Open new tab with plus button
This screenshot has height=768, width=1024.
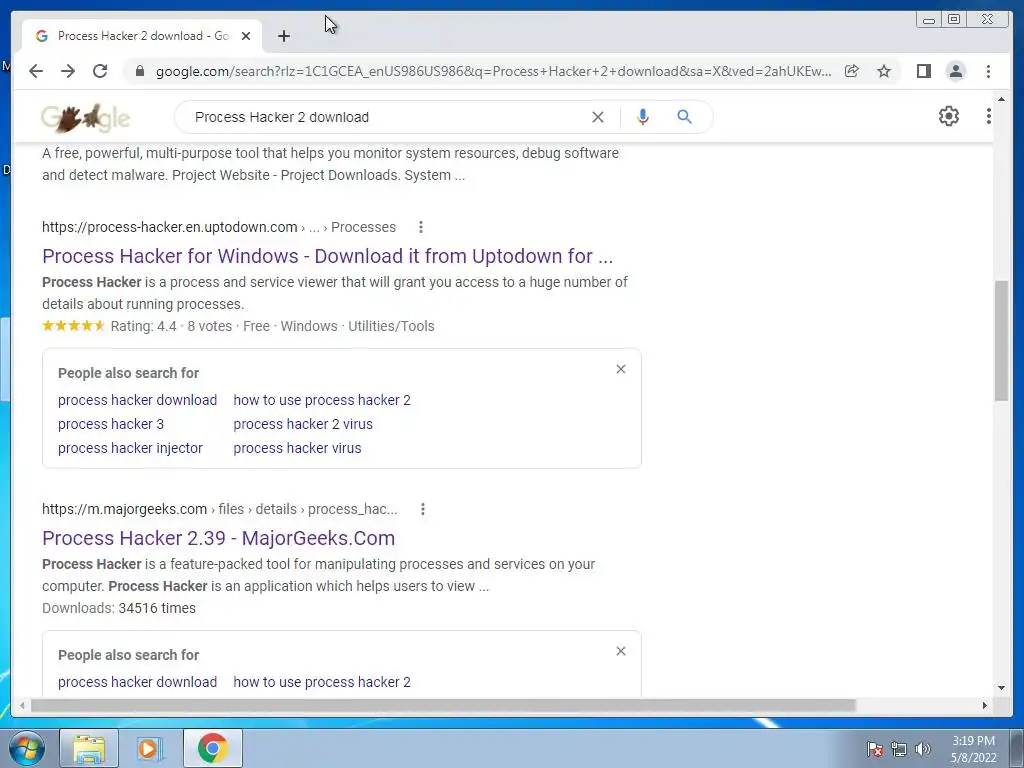[283, 36]
